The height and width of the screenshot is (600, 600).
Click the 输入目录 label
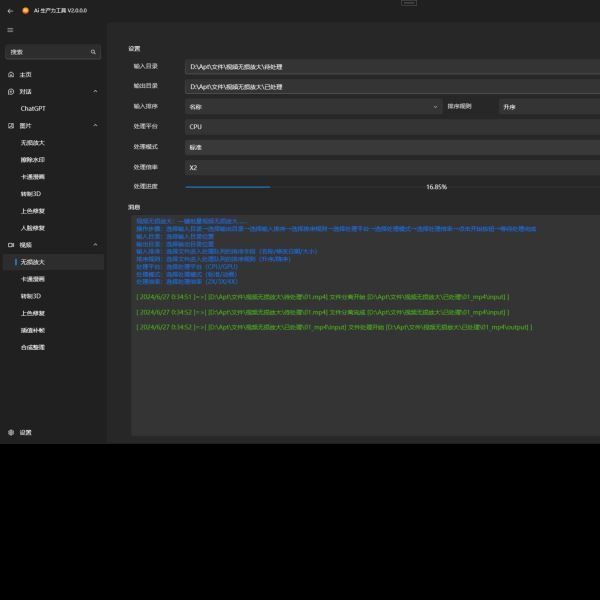tap(145, 66)
